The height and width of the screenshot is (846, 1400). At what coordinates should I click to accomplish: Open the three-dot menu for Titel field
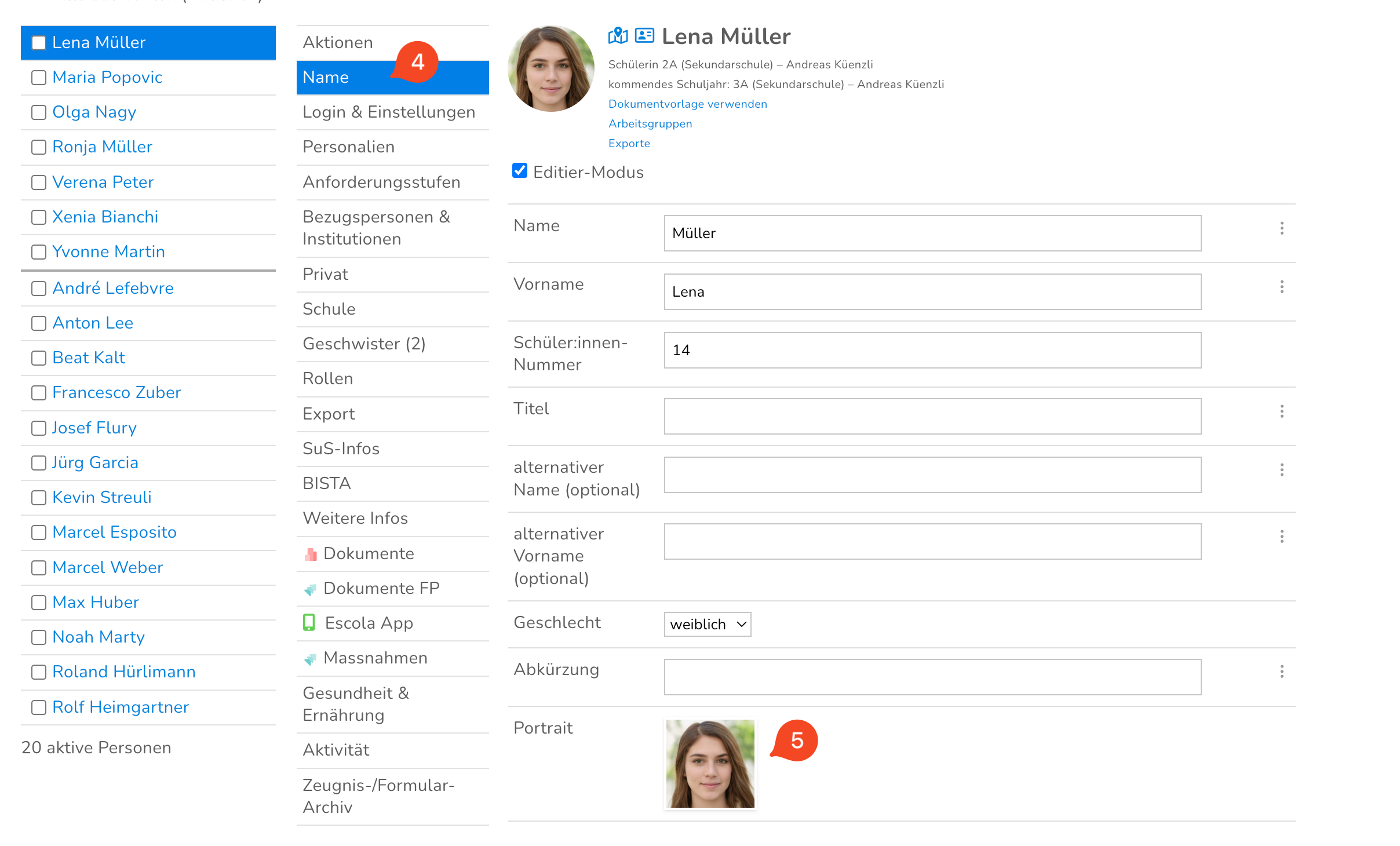coord(1282,411)
